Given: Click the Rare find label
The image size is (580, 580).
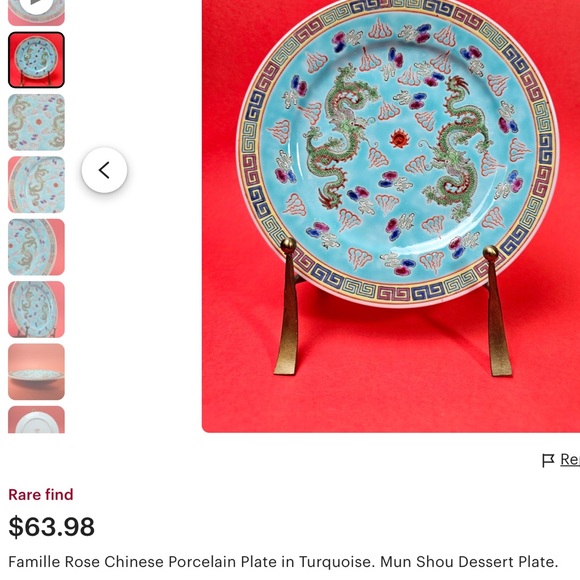Looking at the screenshot, I should [41, 495].
